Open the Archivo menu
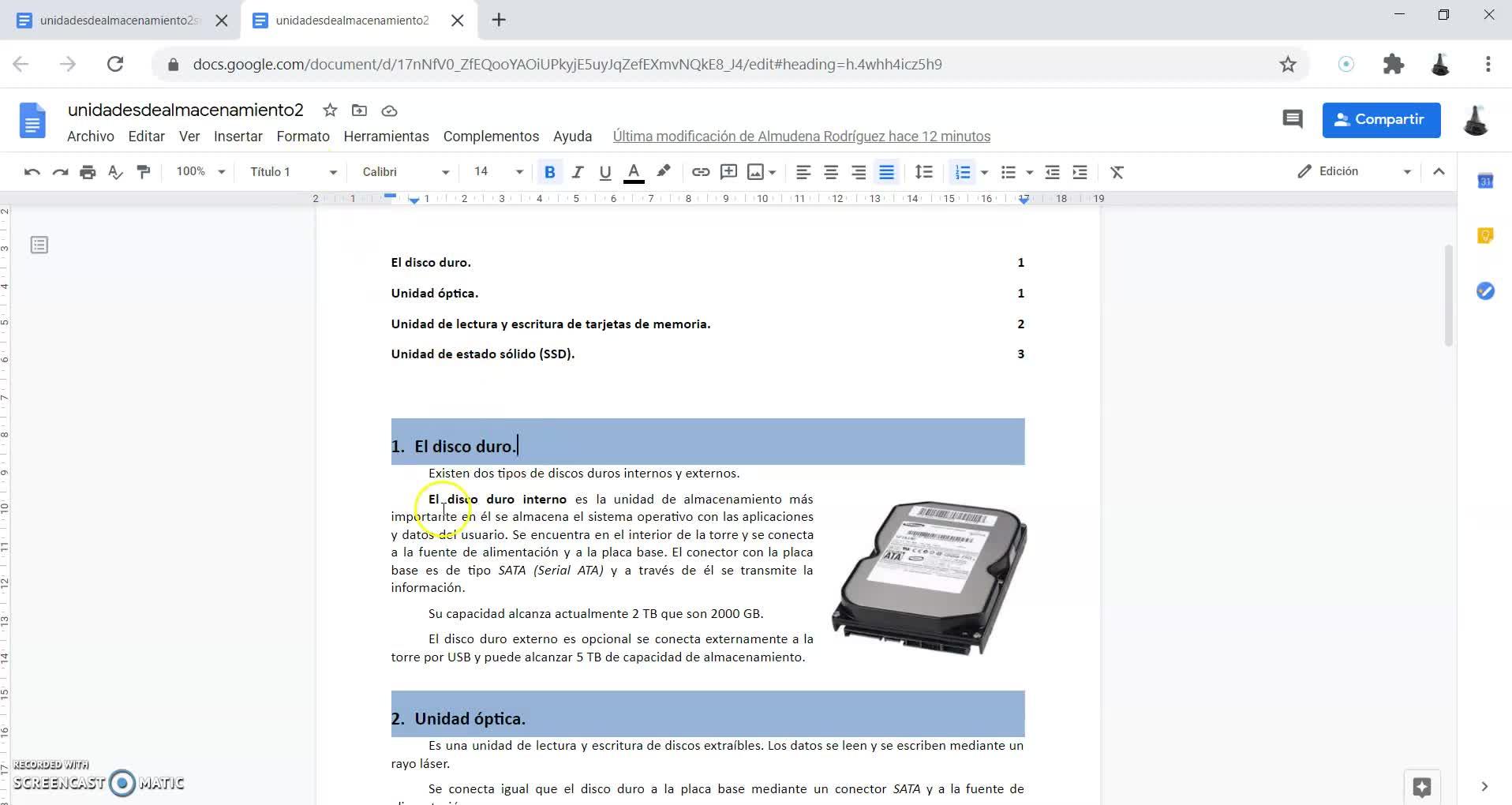Screen dimensions: 1512x805 tap(91, 137)
